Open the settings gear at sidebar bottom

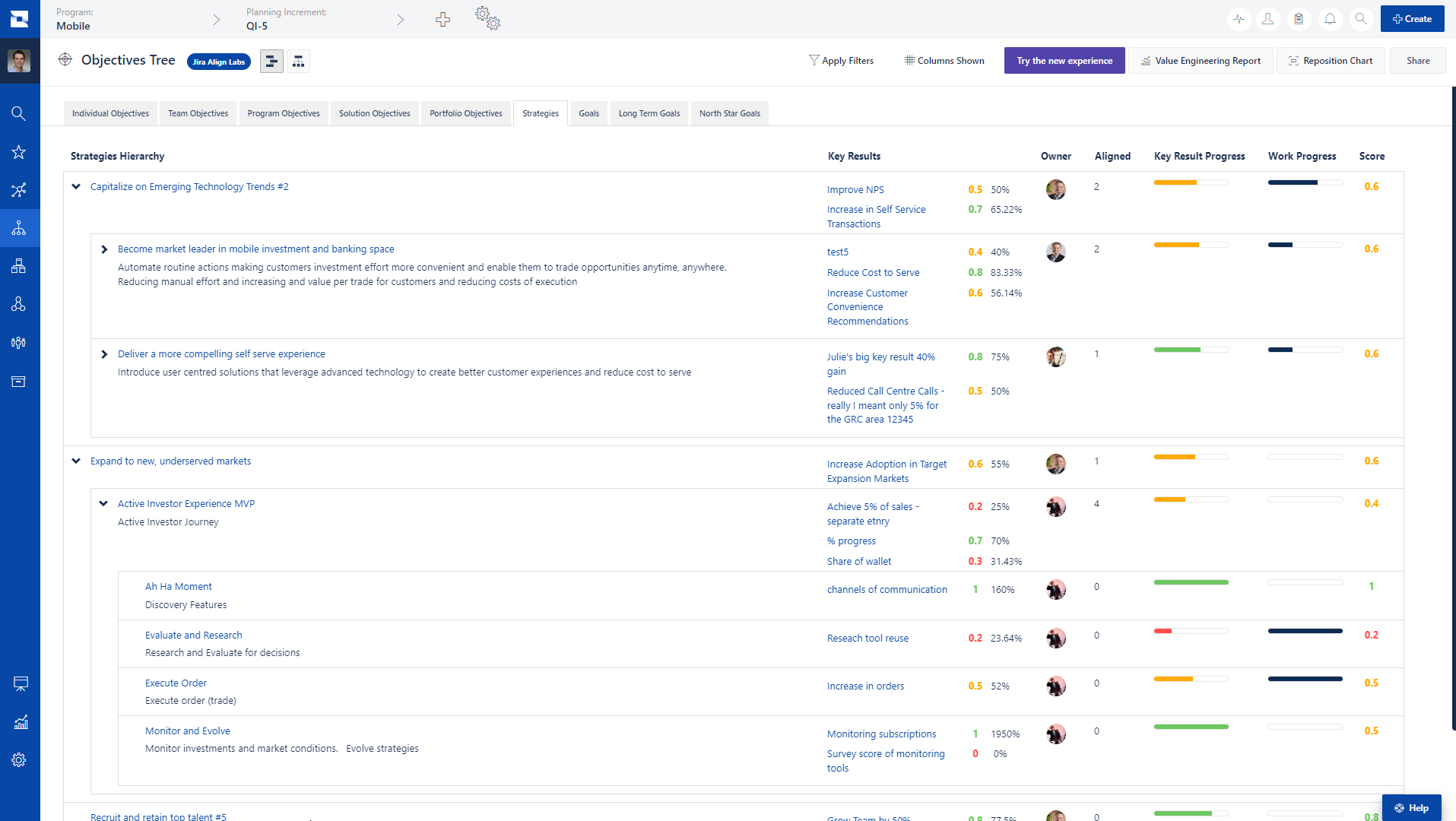pos(19,759)
